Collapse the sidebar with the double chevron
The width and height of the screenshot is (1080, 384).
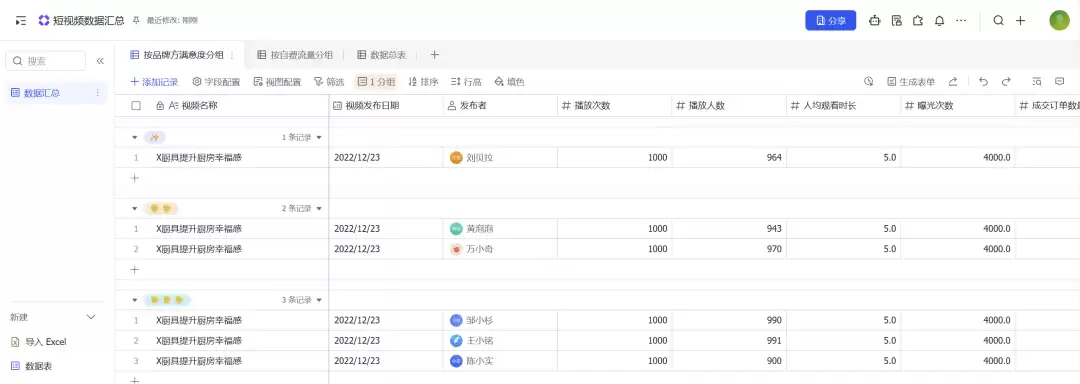100,61
